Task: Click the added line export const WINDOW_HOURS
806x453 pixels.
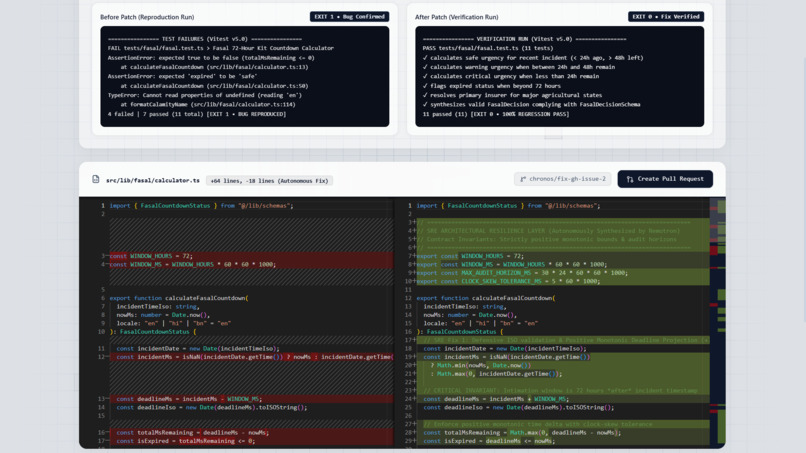Action: coord(563,256)
